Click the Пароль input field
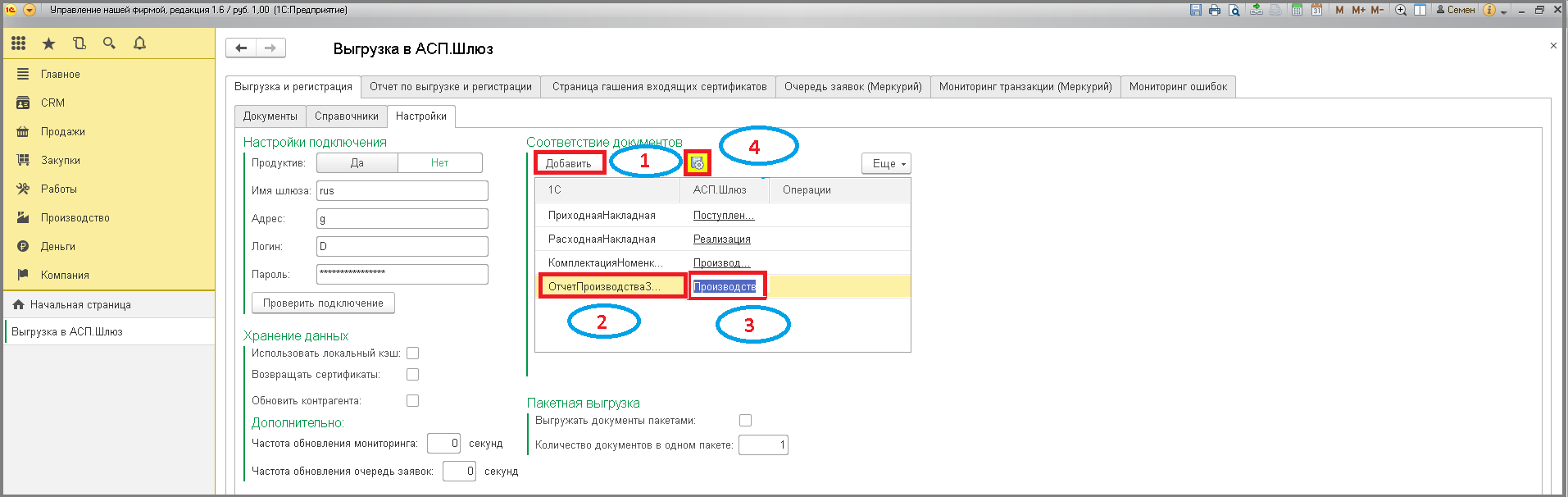This screenshot has height=497, width=1568. 402,274
